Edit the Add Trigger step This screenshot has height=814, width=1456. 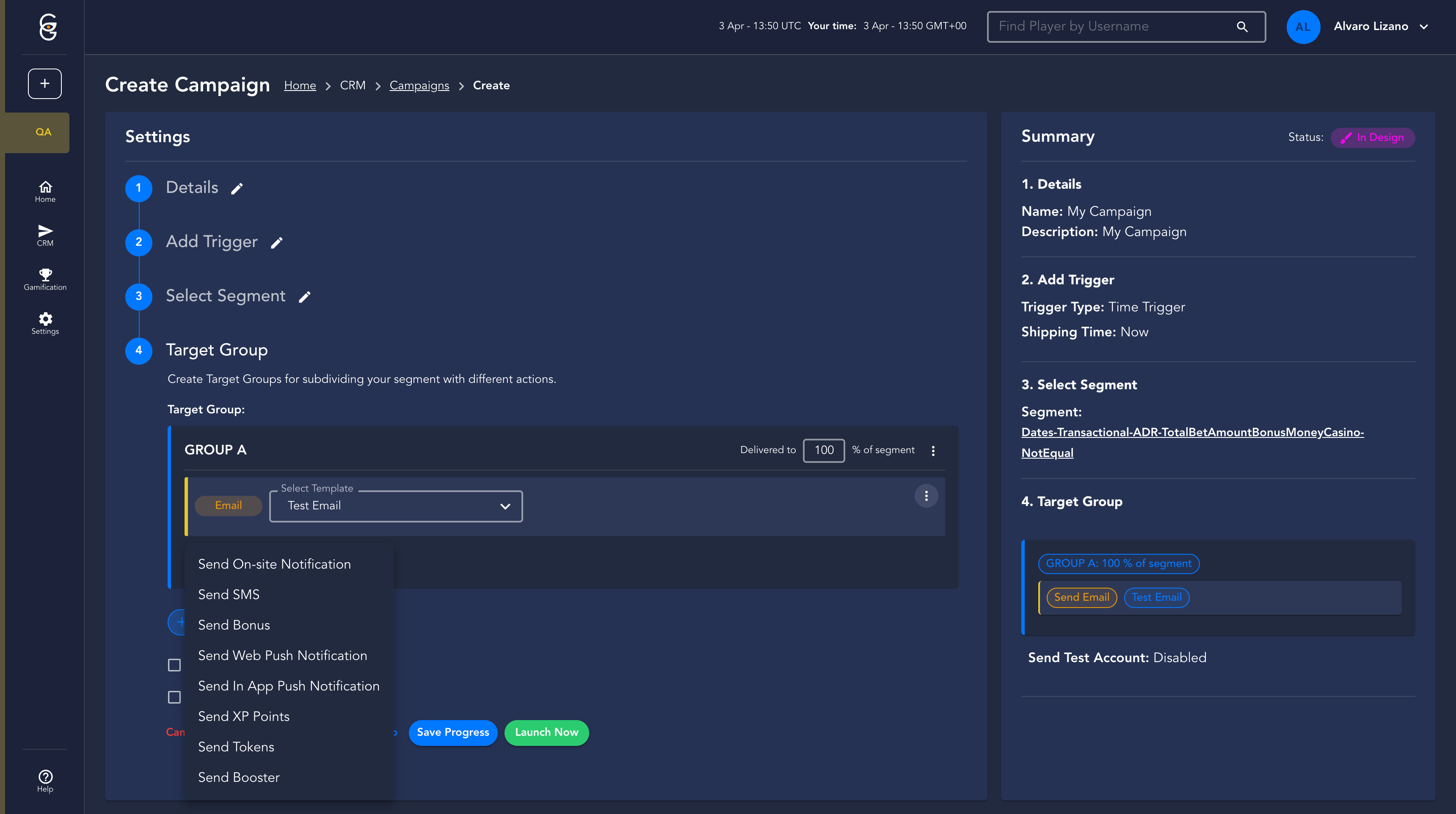pyautogui.click(x=276, y=243)
